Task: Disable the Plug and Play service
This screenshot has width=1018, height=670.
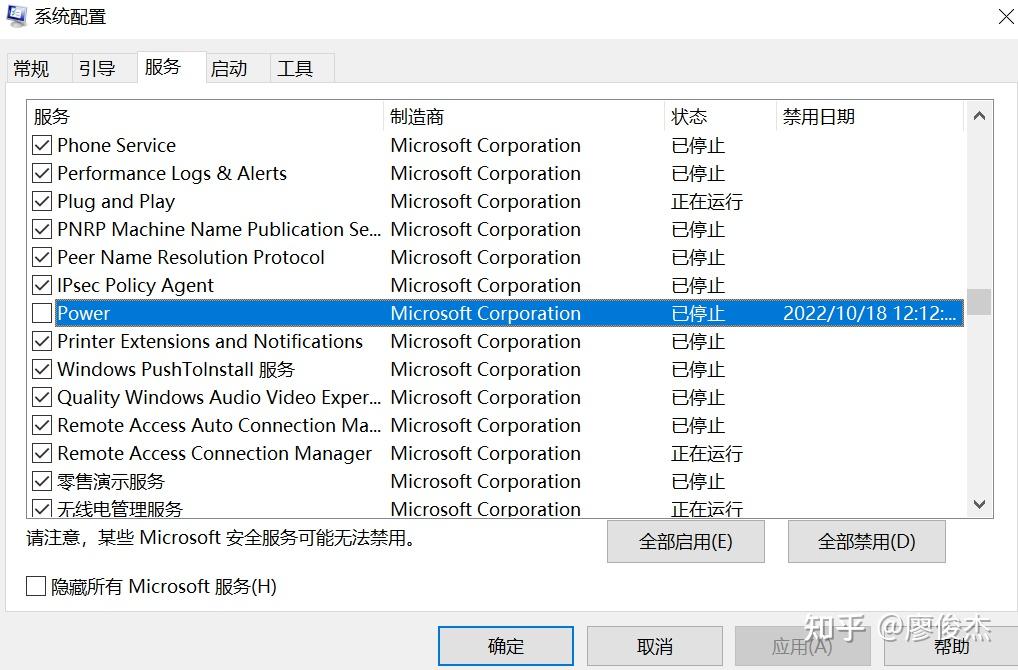Action: [x=40, y=201]
